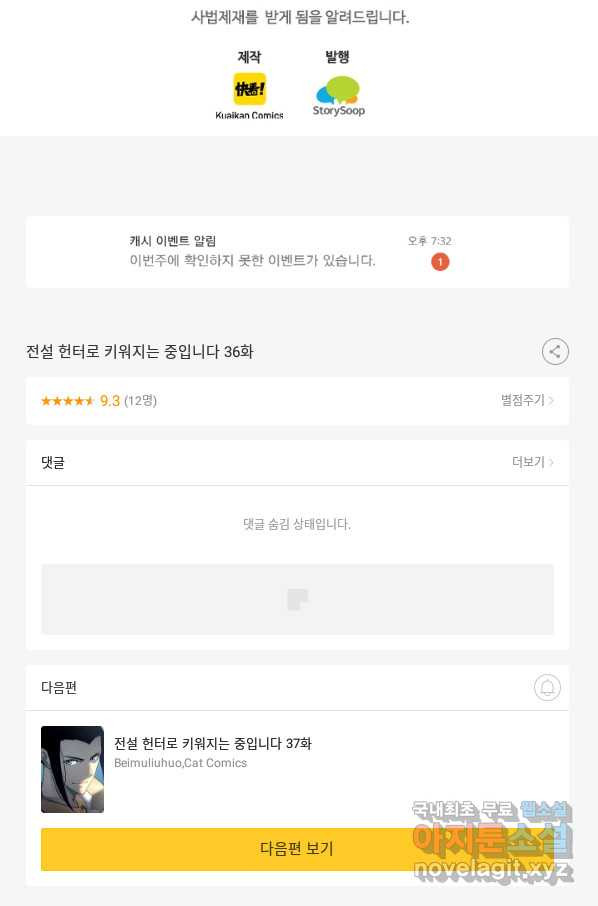Viewport: 598px width, 906px height.
Task: Tap the share icon beside episode title
Action: pyautogui.click(x=555, y=351)
